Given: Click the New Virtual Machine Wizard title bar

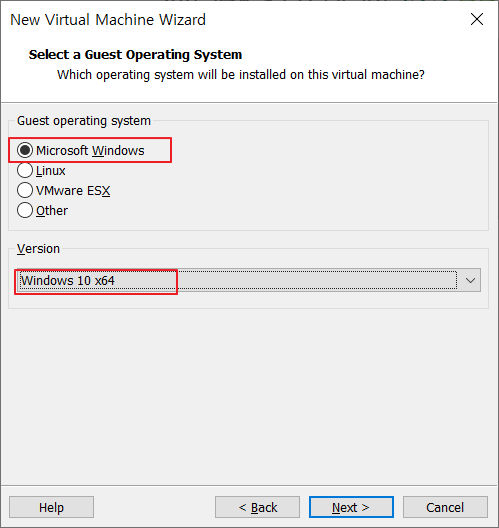Looking at the screenshot, I should click(236, 20).
